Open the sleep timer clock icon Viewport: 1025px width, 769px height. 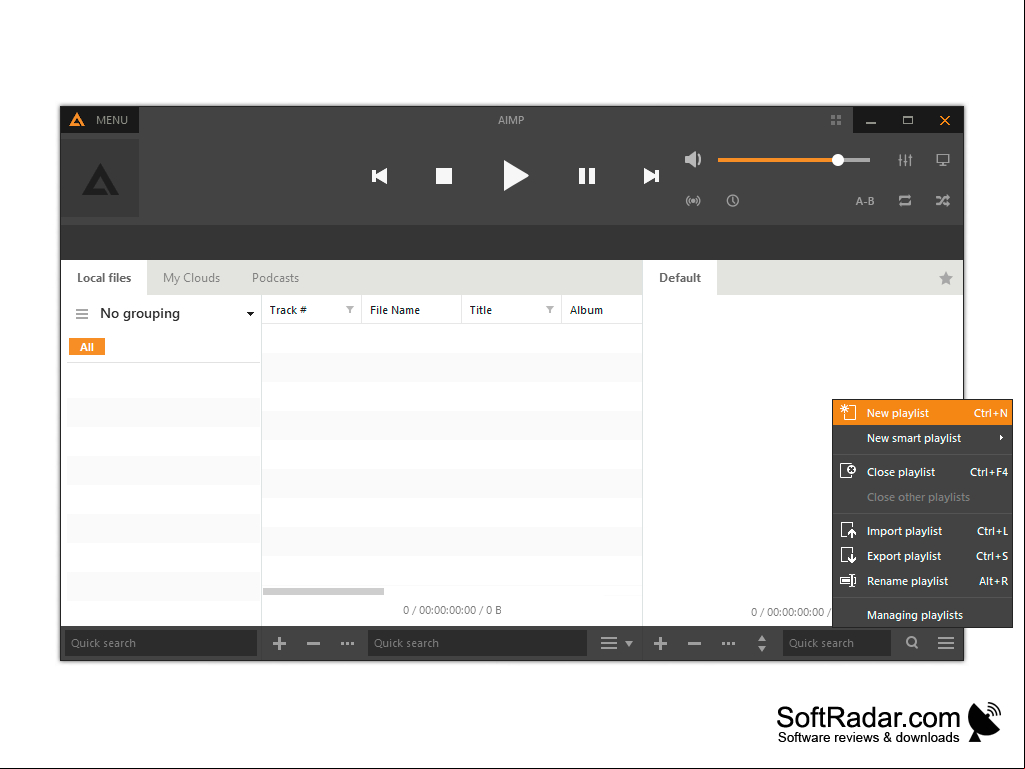pos(733,201)
